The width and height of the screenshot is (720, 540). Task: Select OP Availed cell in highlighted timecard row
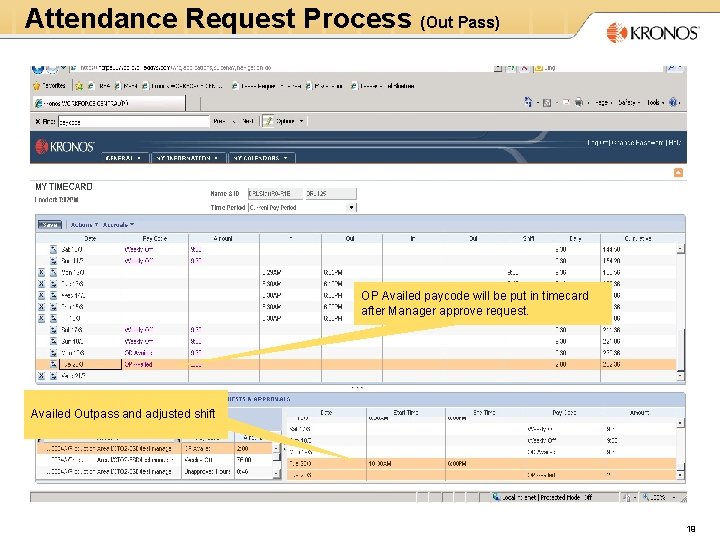click(x=155, y=365)
